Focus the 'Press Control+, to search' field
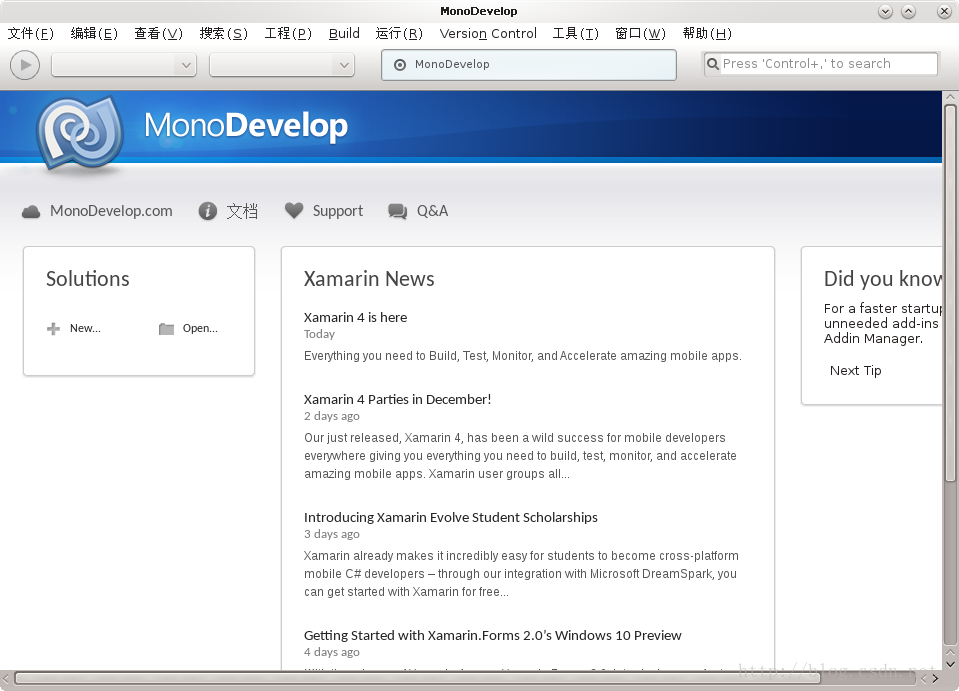Viewport: 959px width, 691px height. click(820, 64)
